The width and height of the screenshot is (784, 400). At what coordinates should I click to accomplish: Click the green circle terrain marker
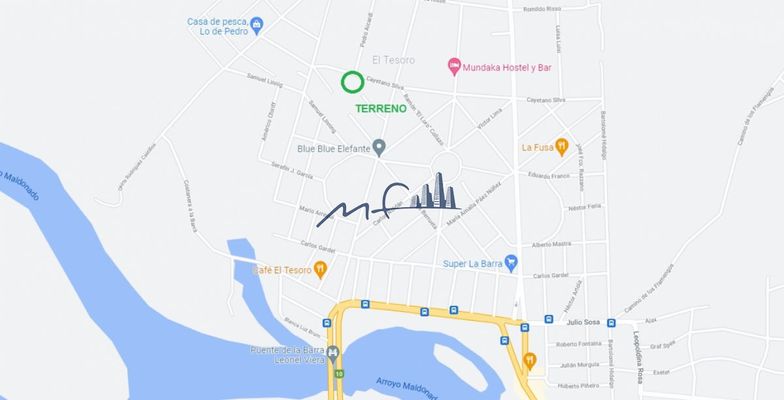(352, 82)
